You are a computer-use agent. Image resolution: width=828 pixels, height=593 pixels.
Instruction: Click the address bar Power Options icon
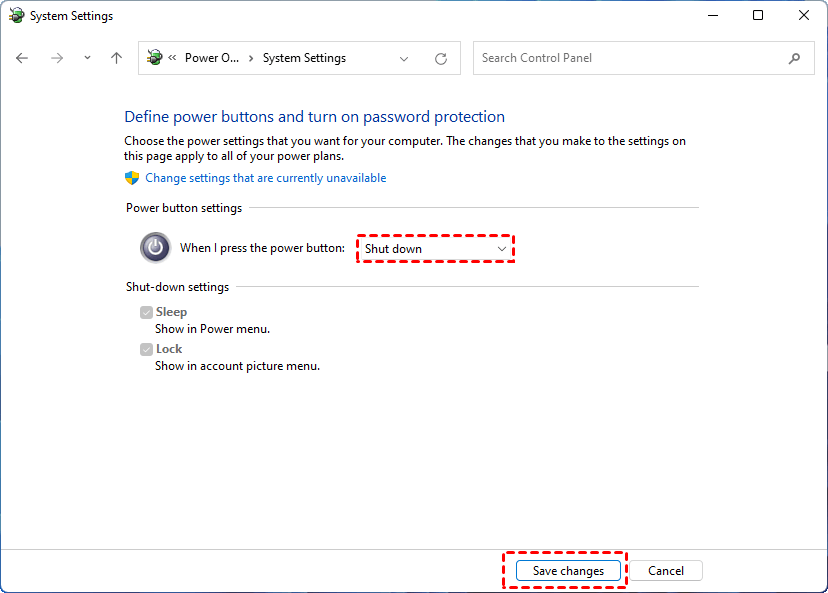pos(154,58)
